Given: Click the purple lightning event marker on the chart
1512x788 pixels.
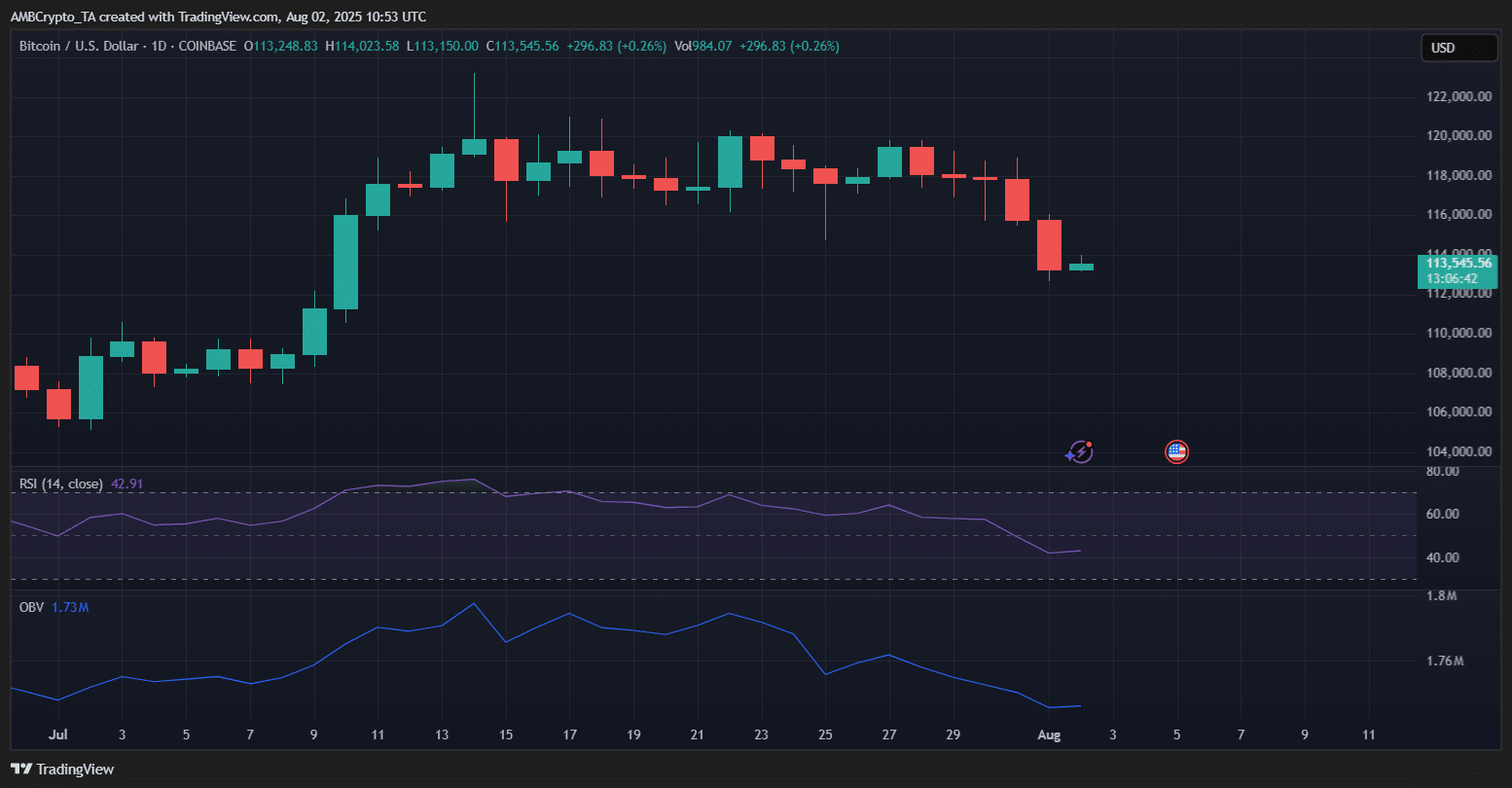Looking at the screenshot, I should (1080, 451).
